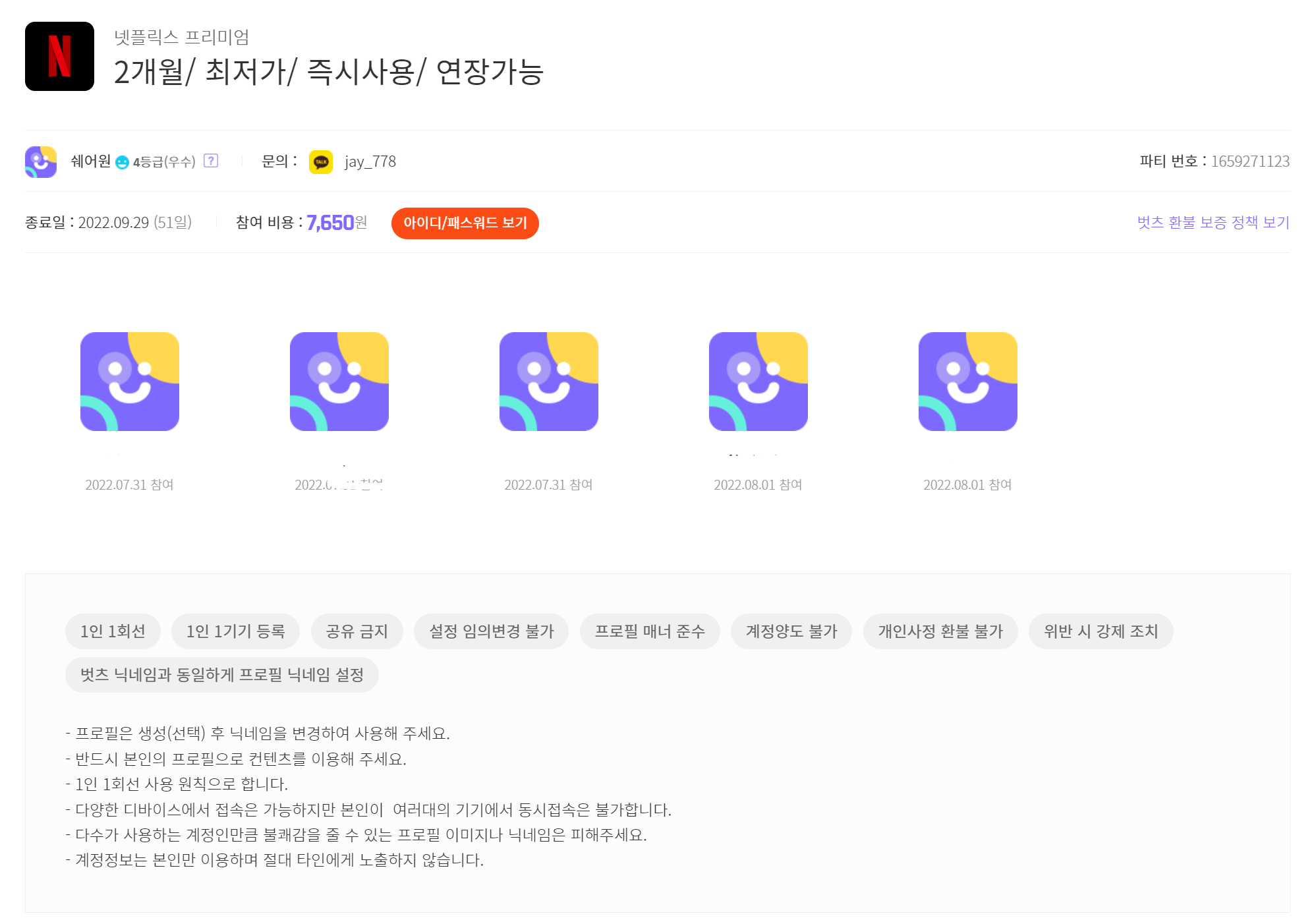Click the title 2개월/ 최저가/ 즉시사용/ 연장가능
1316x922 pixels.
[328, 72]
